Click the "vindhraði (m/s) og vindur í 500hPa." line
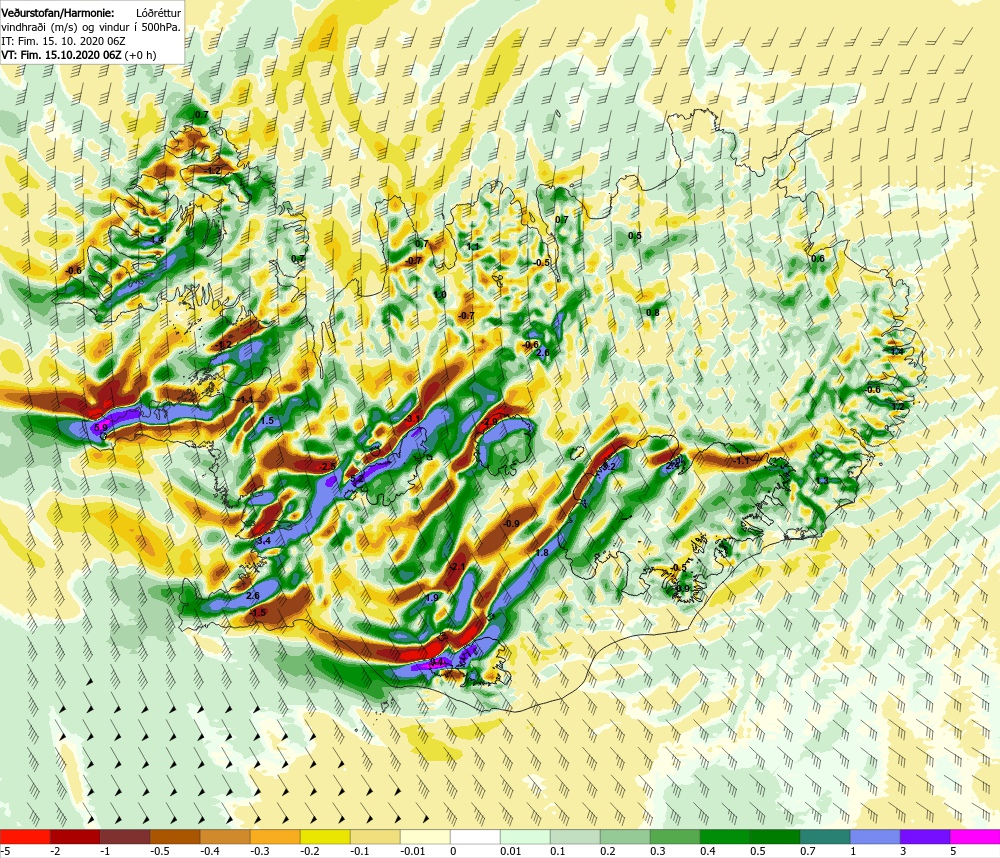 91,27
